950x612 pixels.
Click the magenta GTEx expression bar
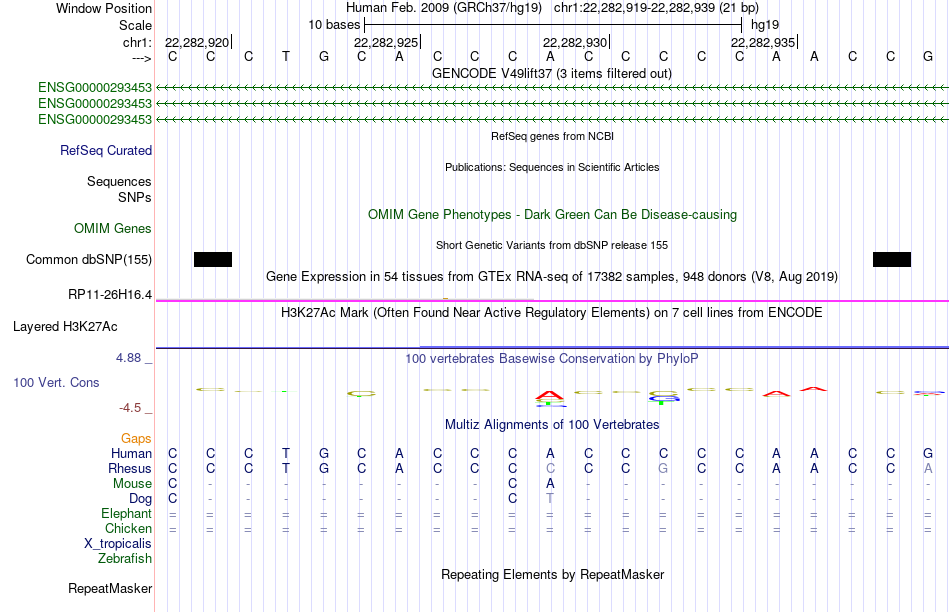(x=552, y=301)
